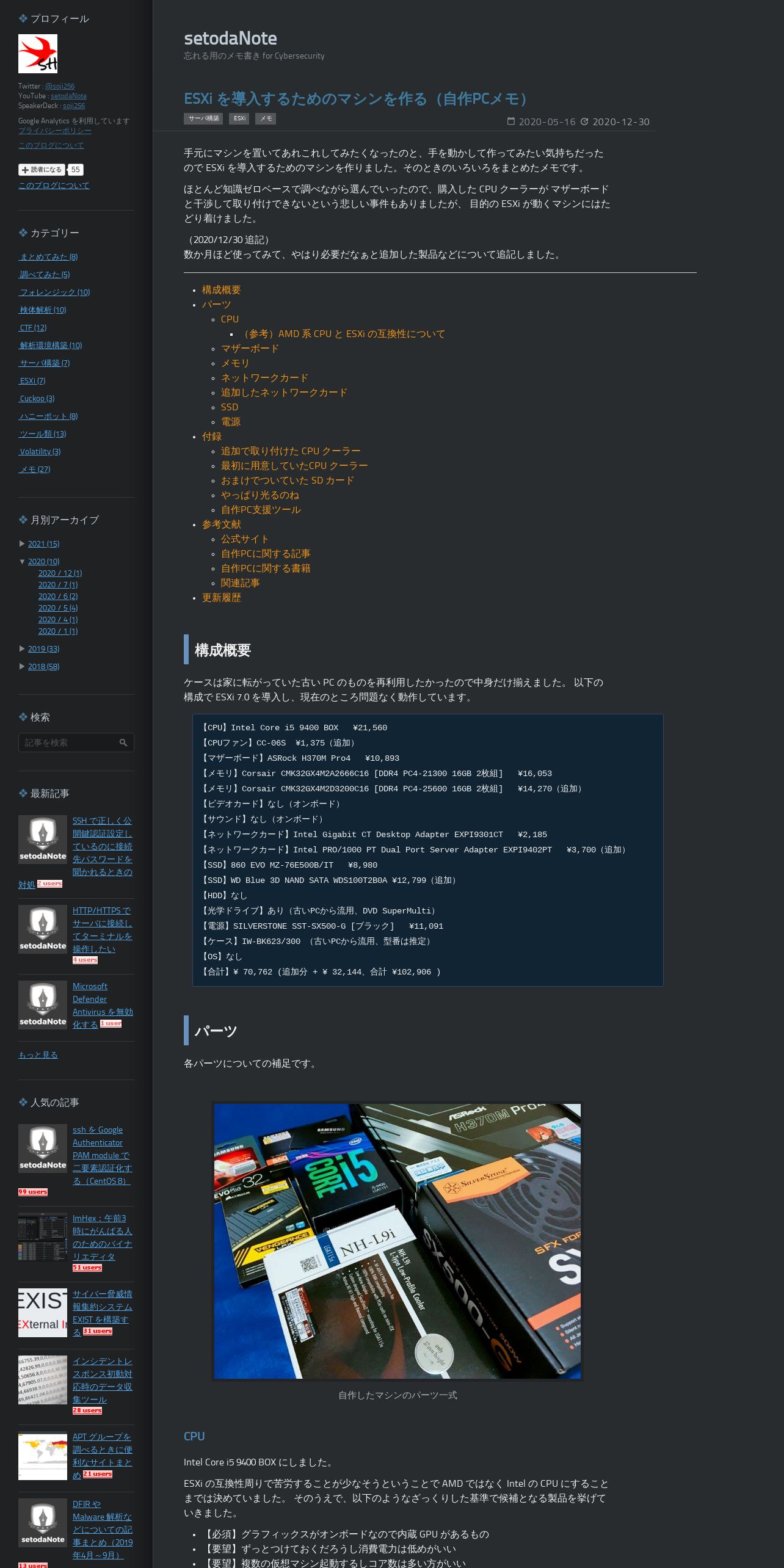Open category ハニーポット (8)
Viewport: 784px width, 1568px height.
48,416
